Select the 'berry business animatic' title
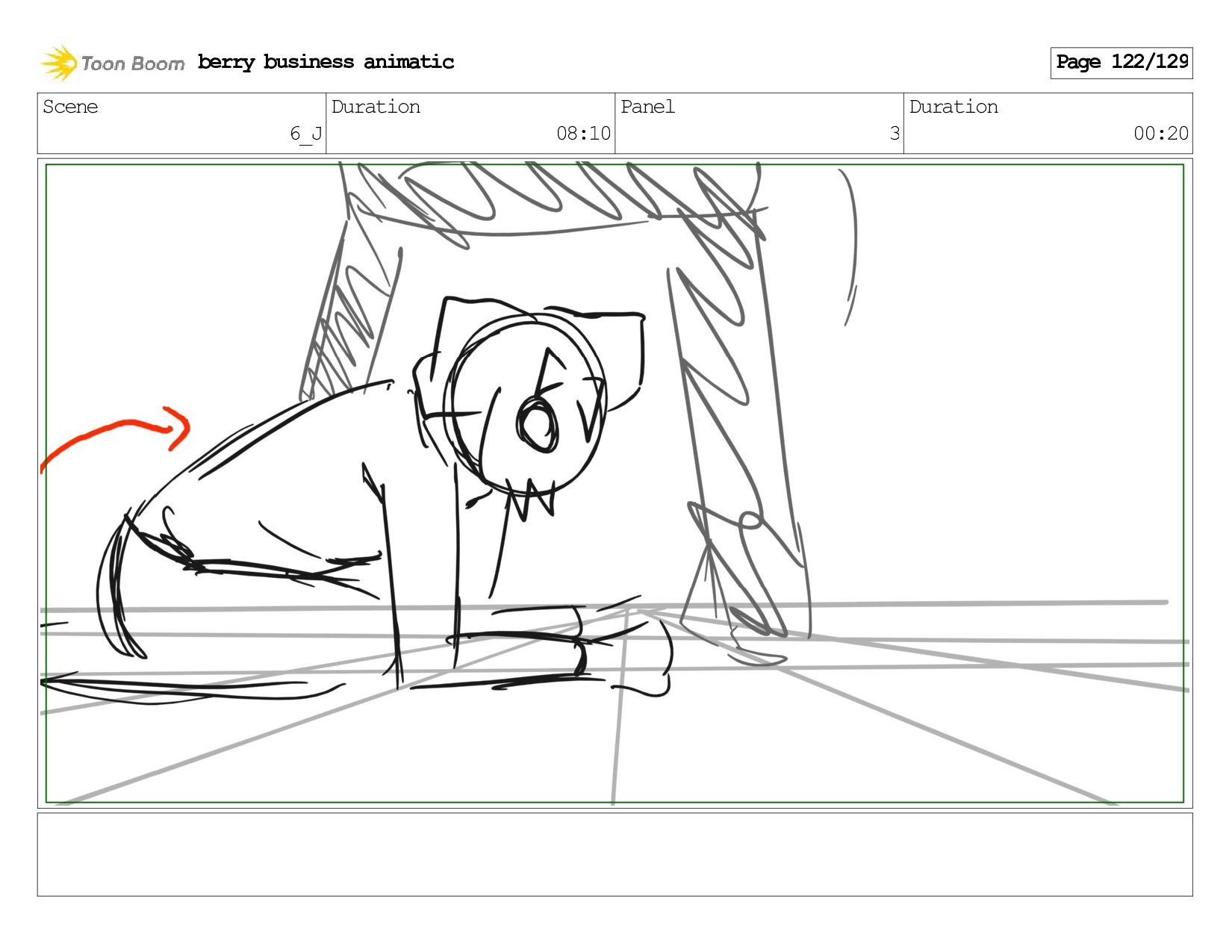Viewport: 1232px width, 952px height. point(326,62)
